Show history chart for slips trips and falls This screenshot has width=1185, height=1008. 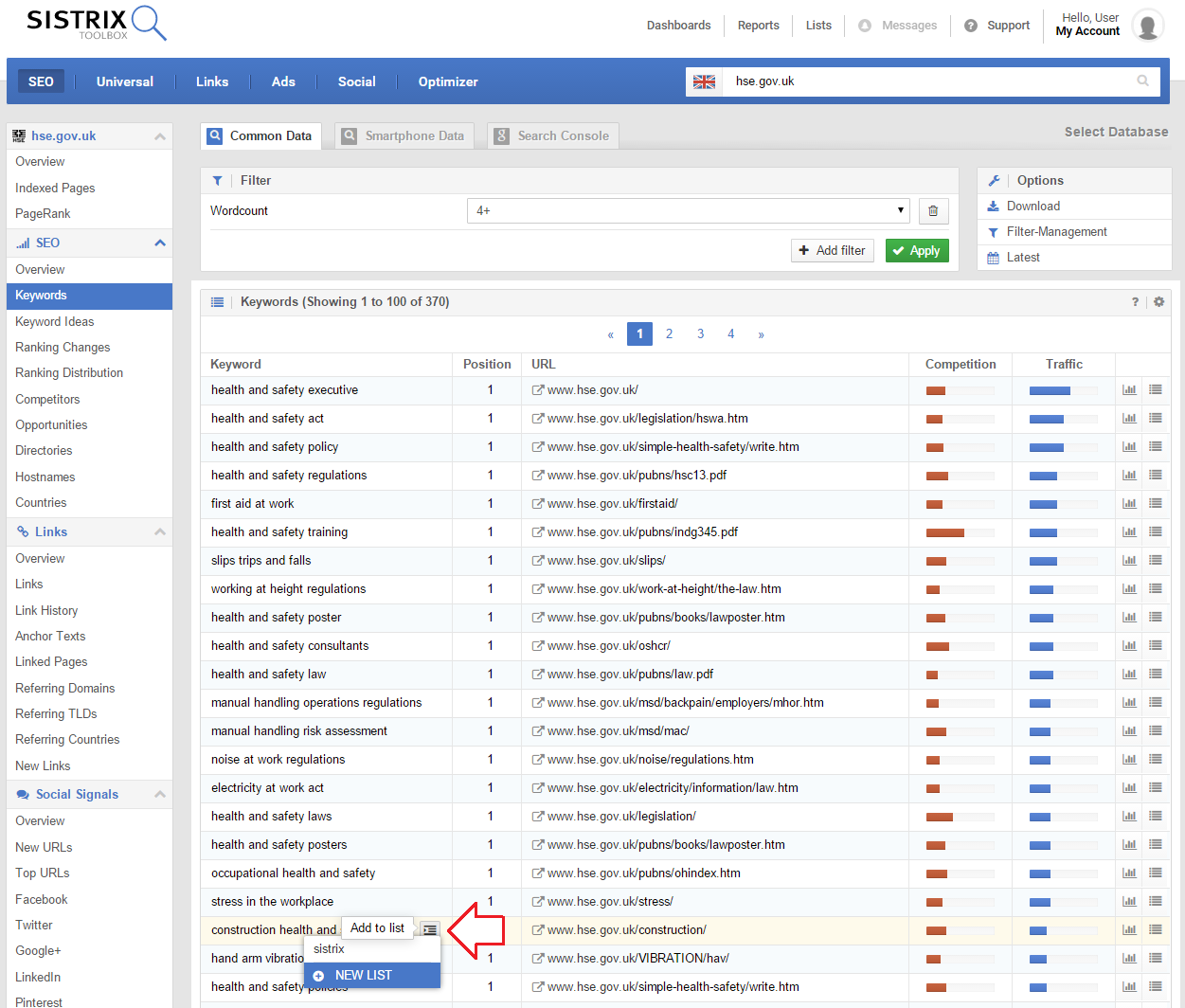click(1129, 560)
